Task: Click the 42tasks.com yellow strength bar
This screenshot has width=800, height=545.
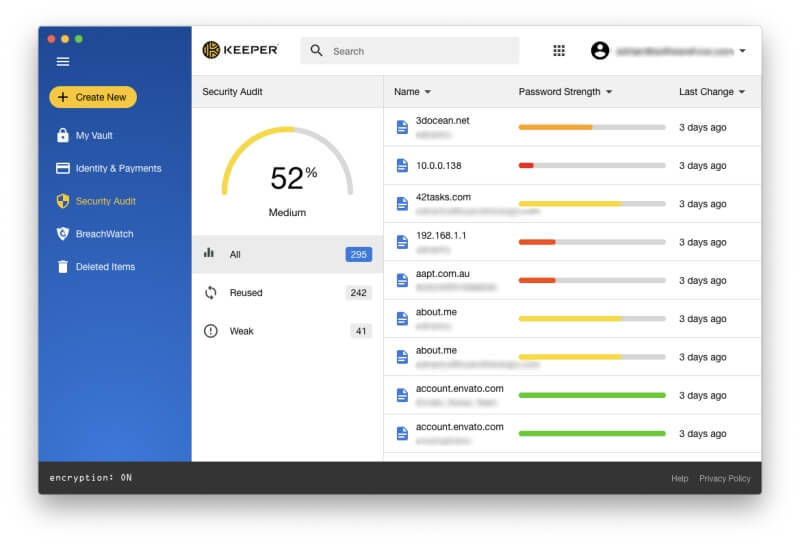Action: point(570,204)
